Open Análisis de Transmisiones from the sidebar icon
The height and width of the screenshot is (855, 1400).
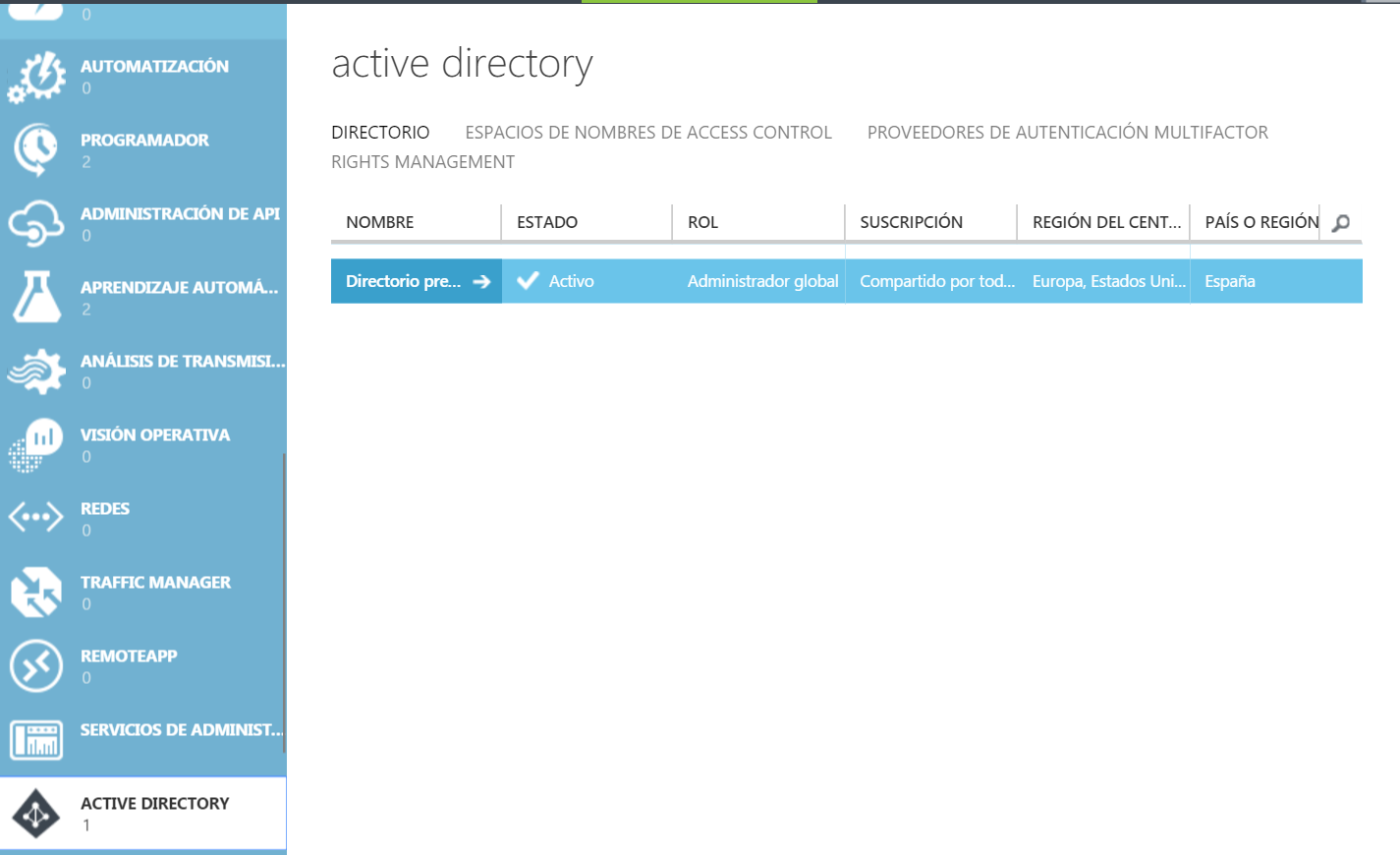36,371
